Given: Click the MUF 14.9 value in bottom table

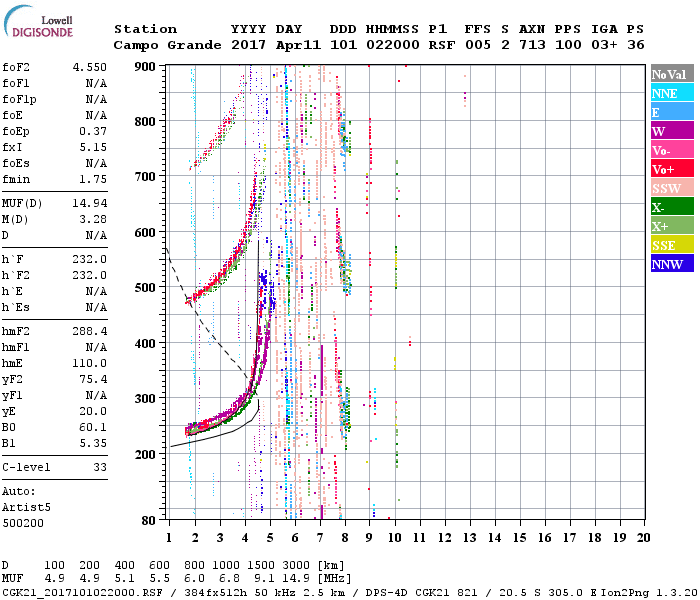Looking at the screenshot, I should (296, 579).
